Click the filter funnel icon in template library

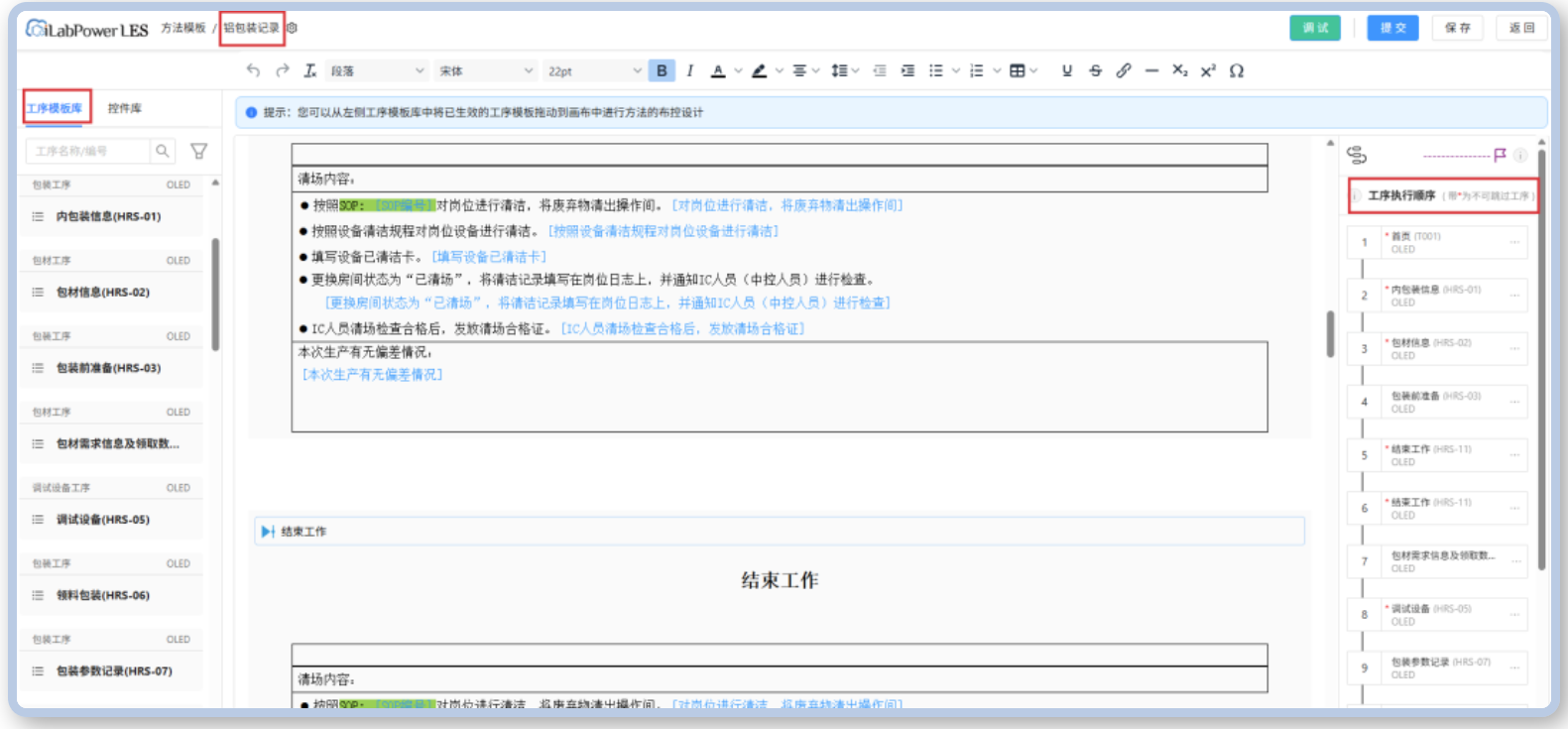click(x=199, y=151)
